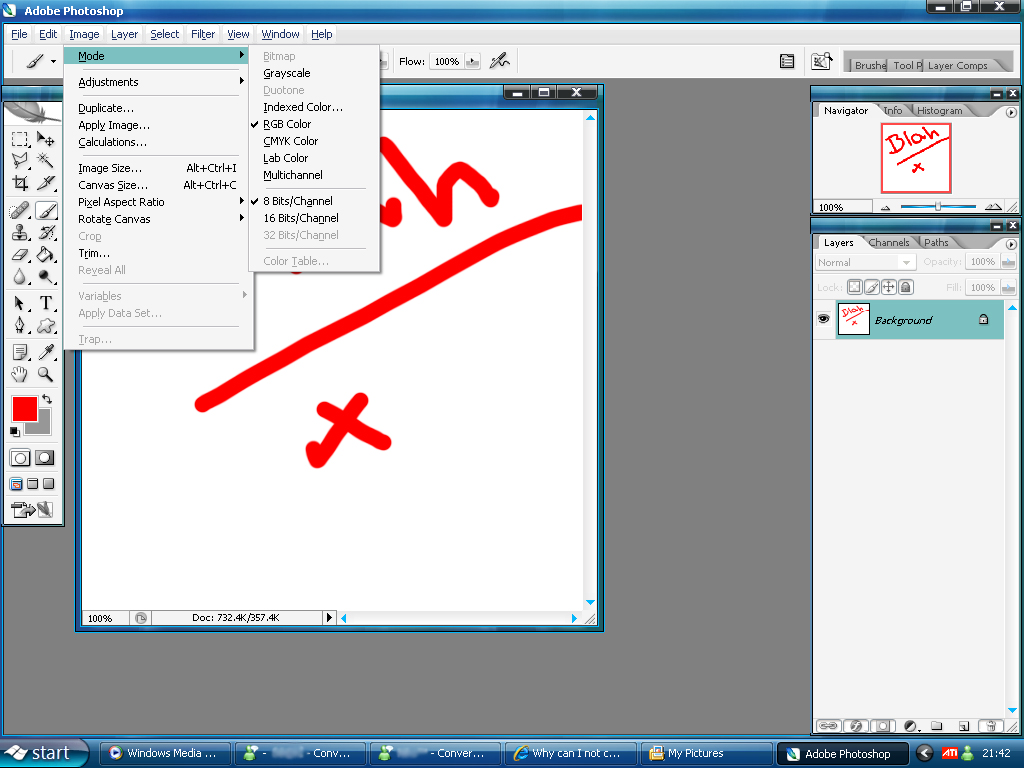Select the Brush tool in toolbox
1024x768 pixels.
[45, 210]
